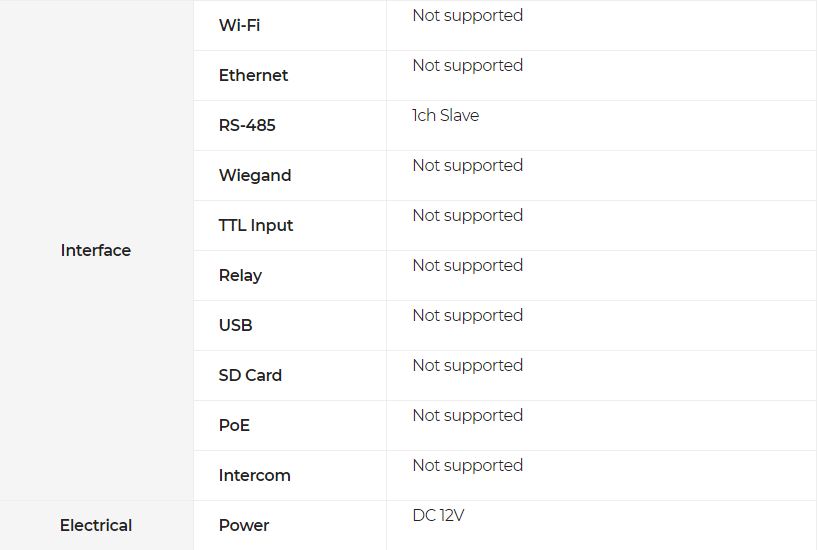Select the PoE row label
This screenshot has height=550, width=819.
[234, 426]
